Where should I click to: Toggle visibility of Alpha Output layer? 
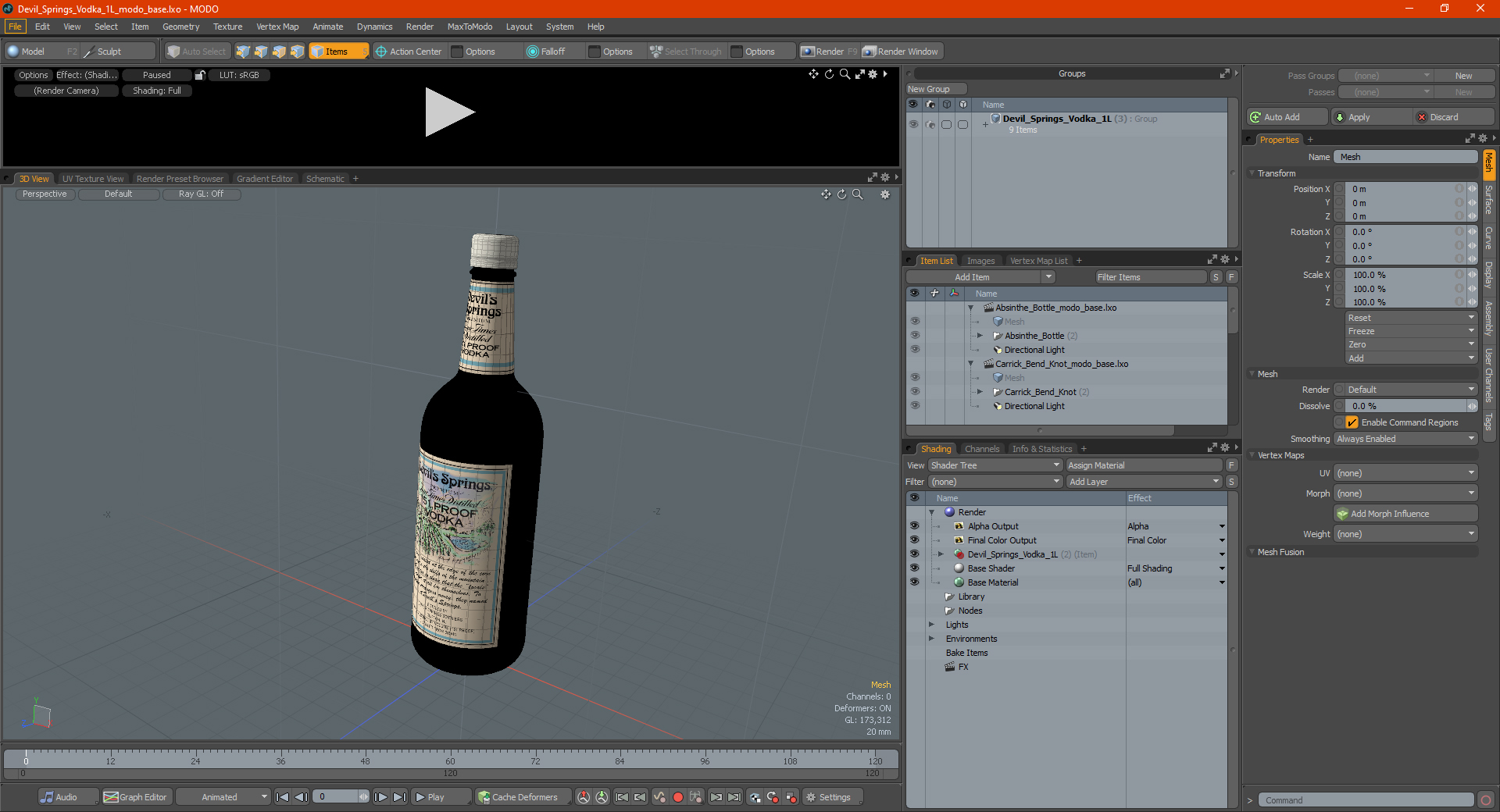914,526
